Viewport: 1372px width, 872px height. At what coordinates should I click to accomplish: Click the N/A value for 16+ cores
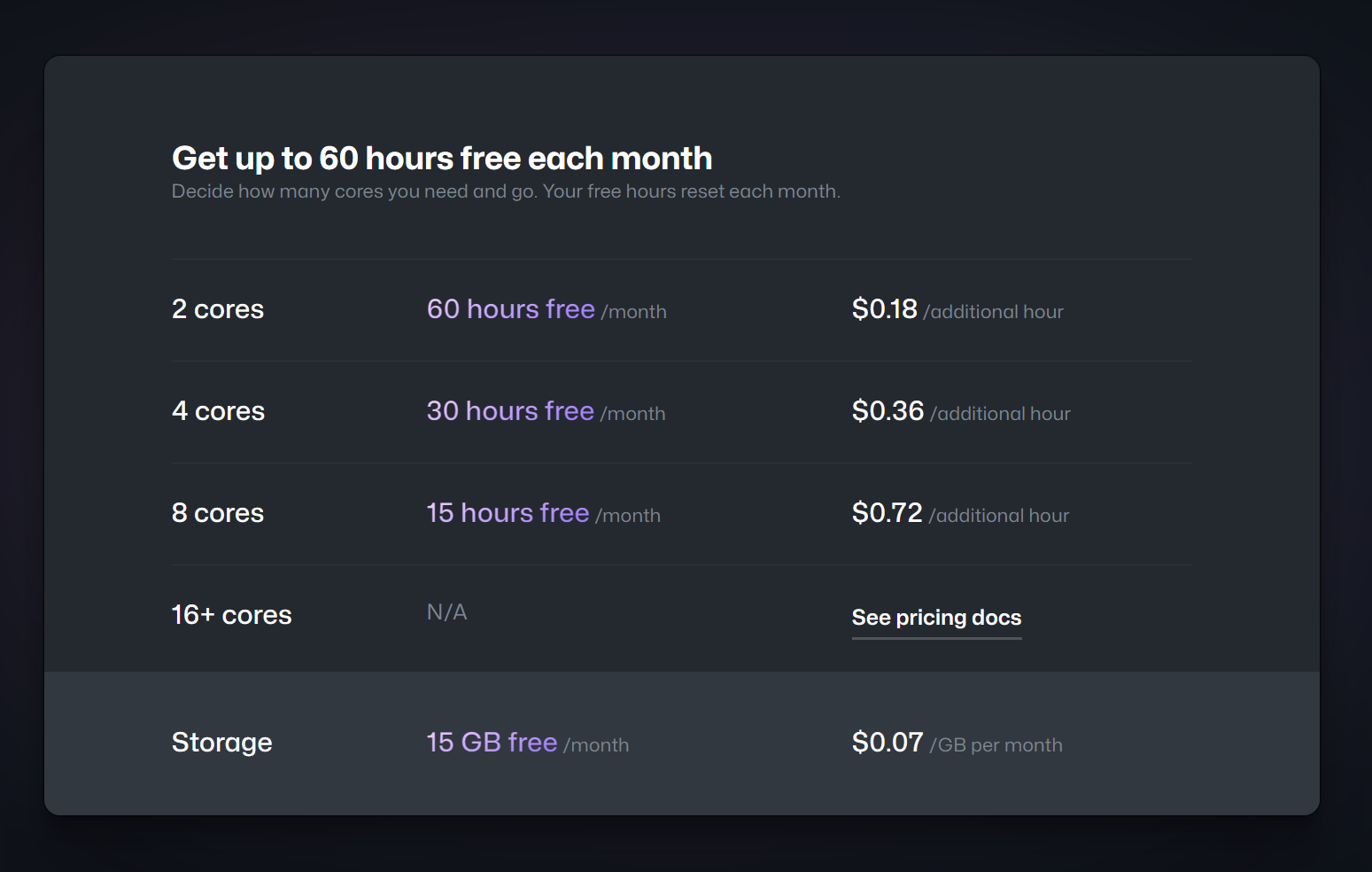(x=446, y=612)
